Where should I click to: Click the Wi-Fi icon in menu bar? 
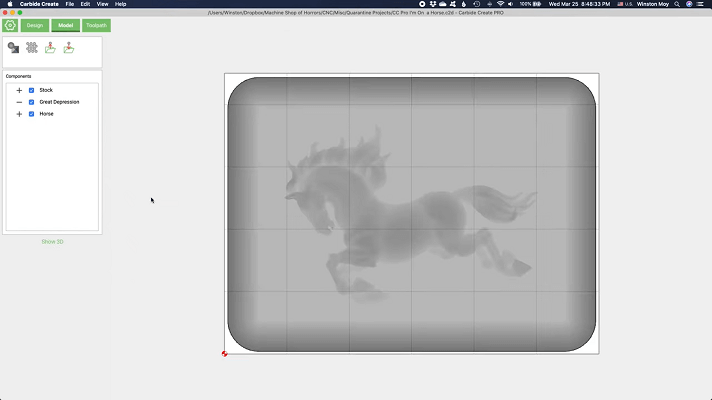499,4
